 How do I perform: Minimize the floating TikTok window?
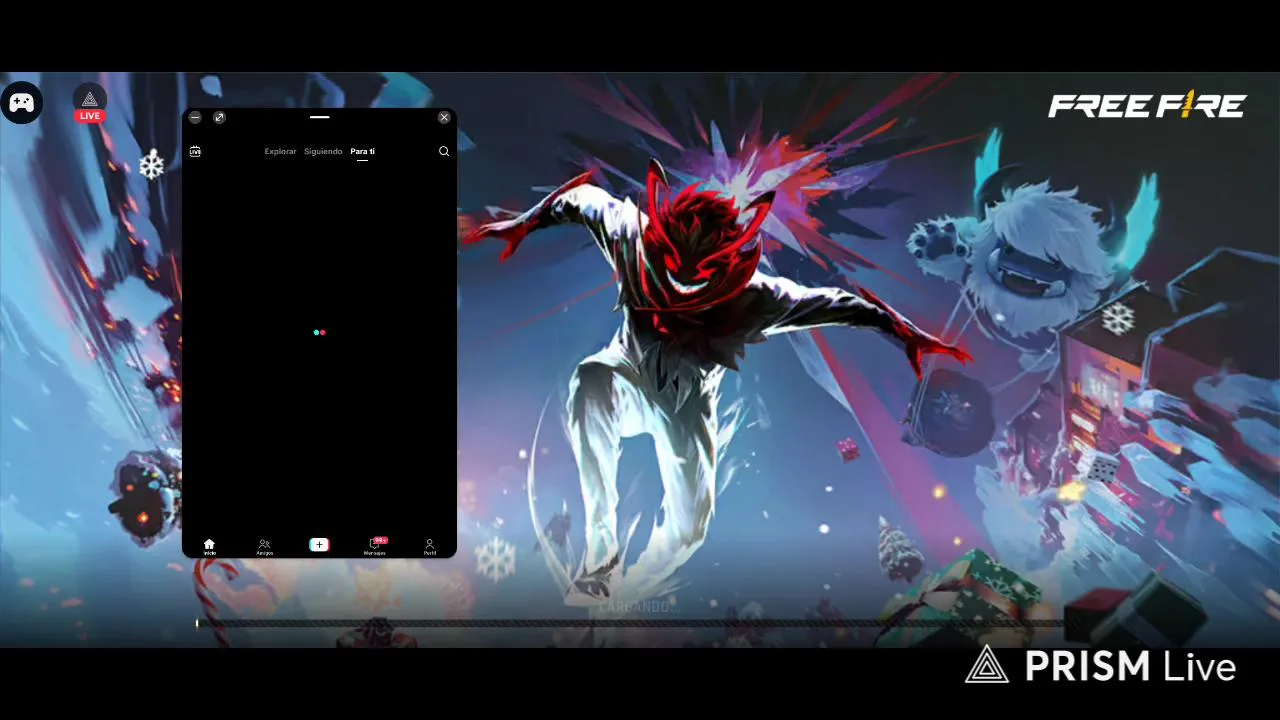[x=195, y=117]
